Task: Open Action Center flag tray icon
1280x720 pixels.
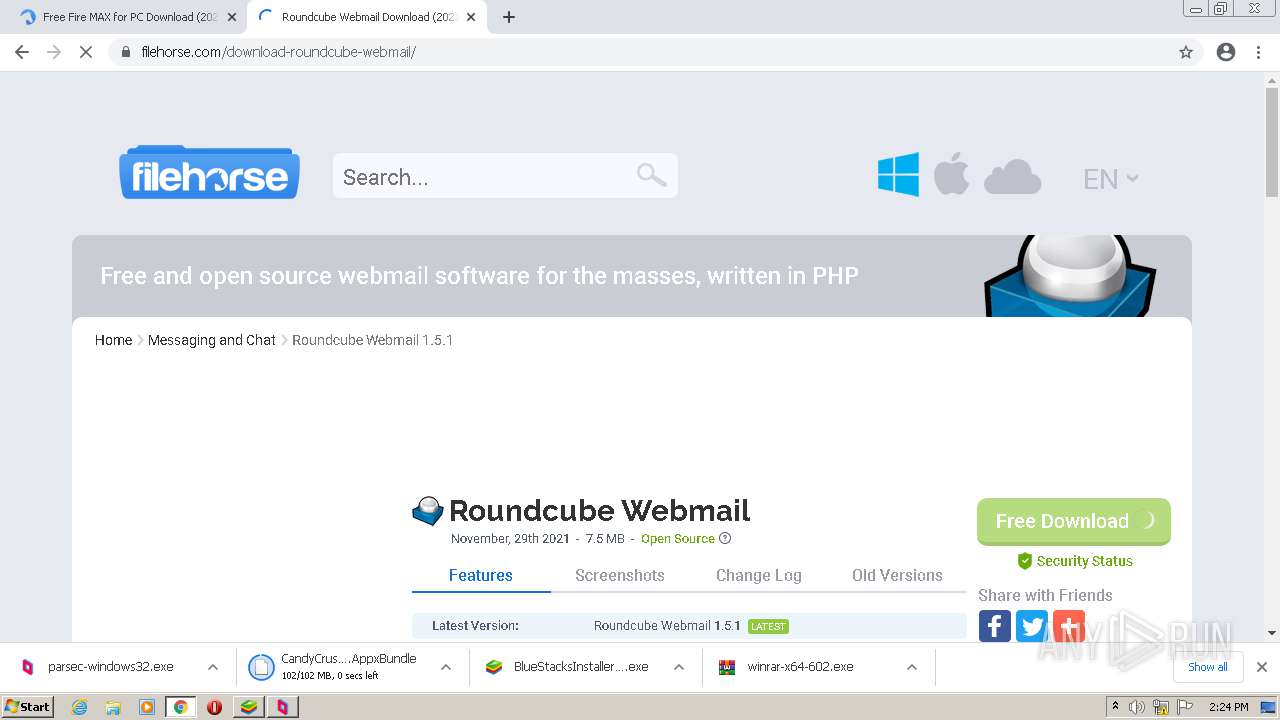Action: (x=1185, y=707)
